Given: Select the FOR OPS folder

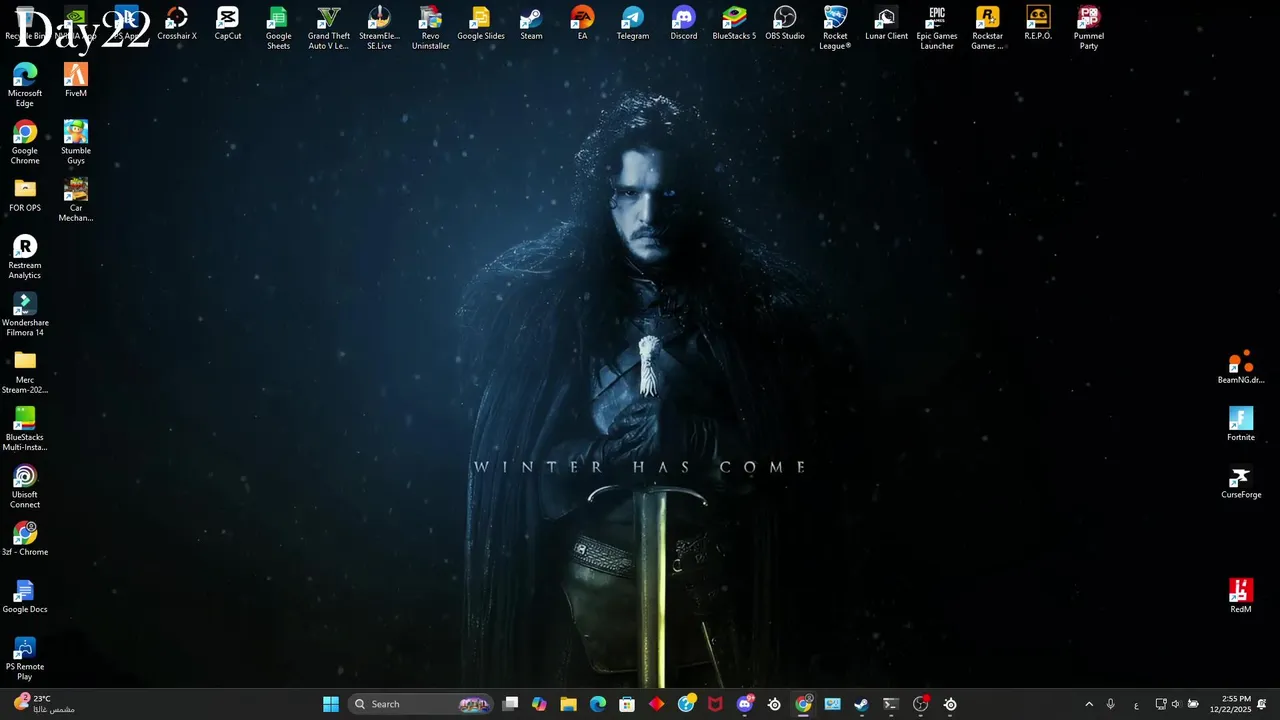Looking at the screenshot, I should pos(25,196).
